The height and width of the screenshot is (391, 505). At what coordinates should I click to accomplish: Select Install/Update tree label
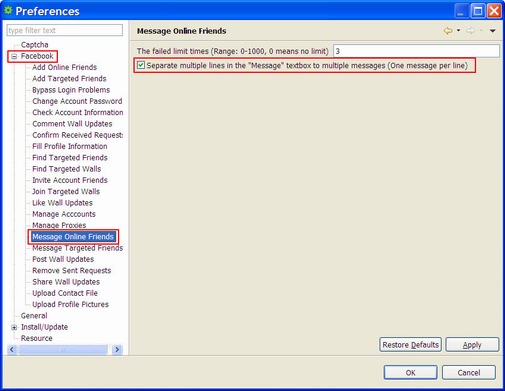[x=44, y=327]
